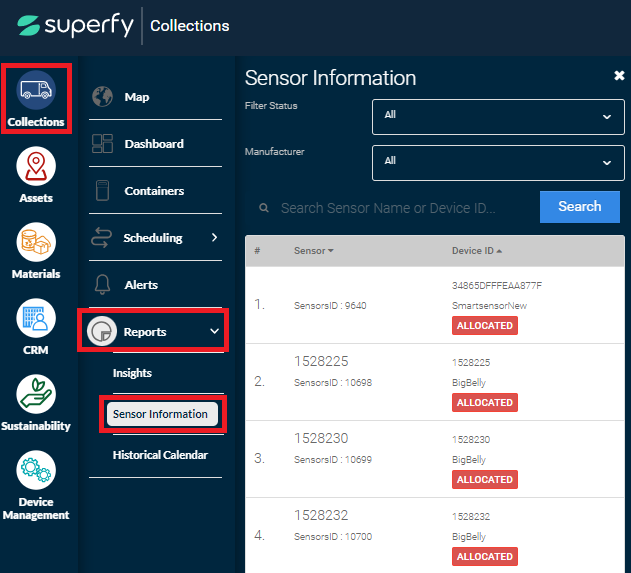Click text SensorsID : 10699
The height and width of the screenshot is (573, 631).
pos(333,460)
